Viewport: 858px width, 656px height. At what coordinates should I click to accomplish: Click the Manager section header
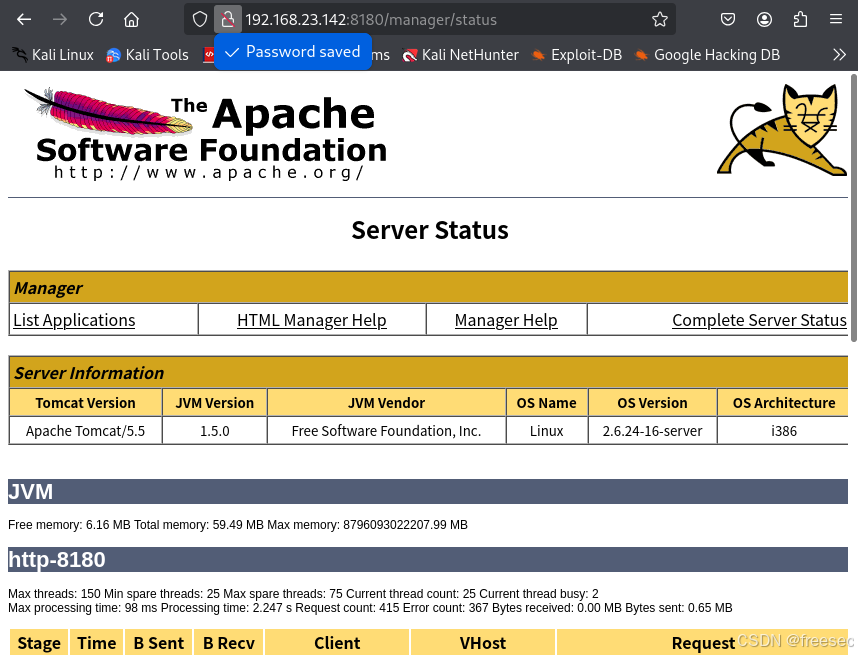click(x=428, y=288)
